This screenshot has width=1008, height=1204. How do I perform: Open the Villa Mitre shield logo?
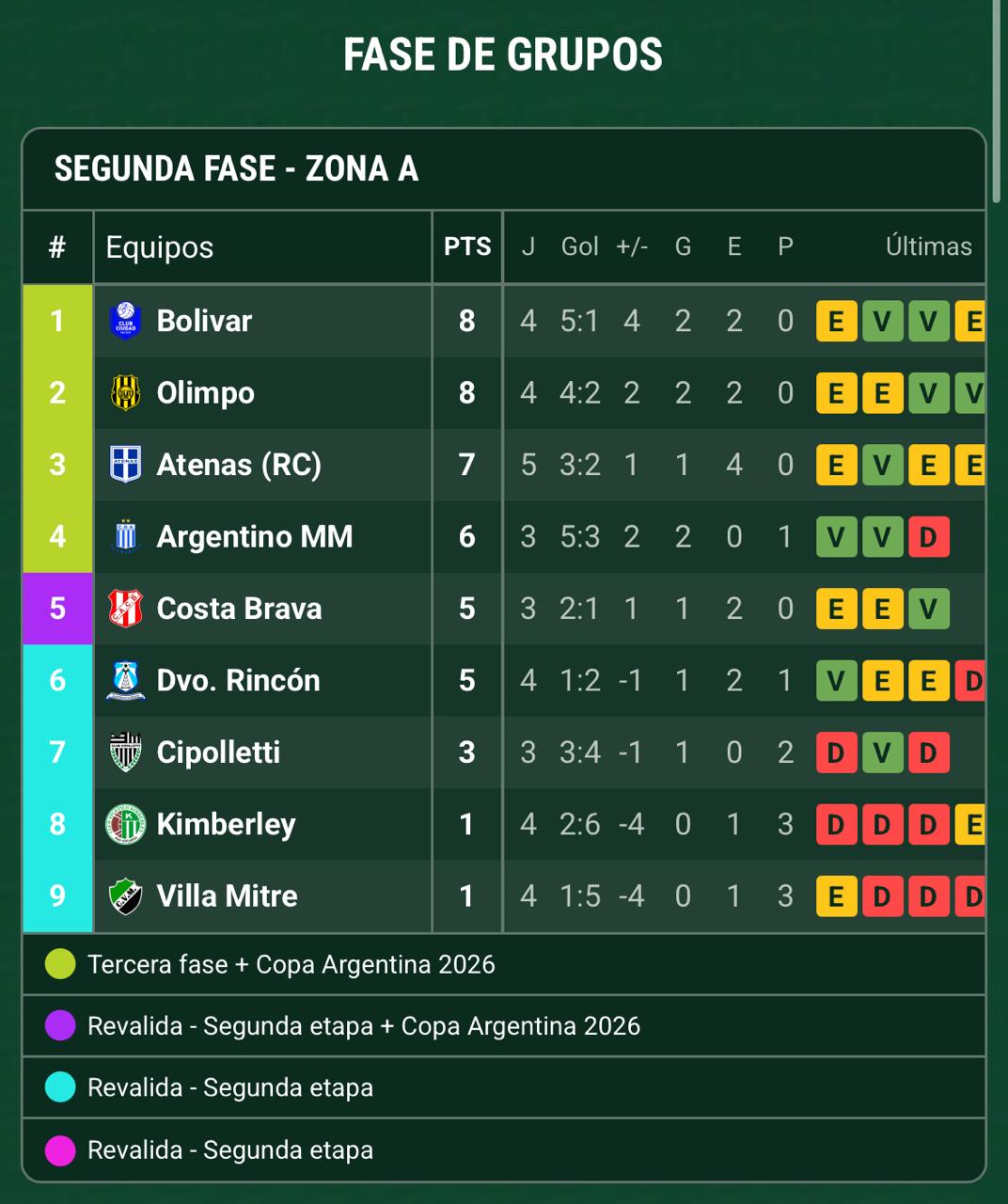(x=125, y=895)
